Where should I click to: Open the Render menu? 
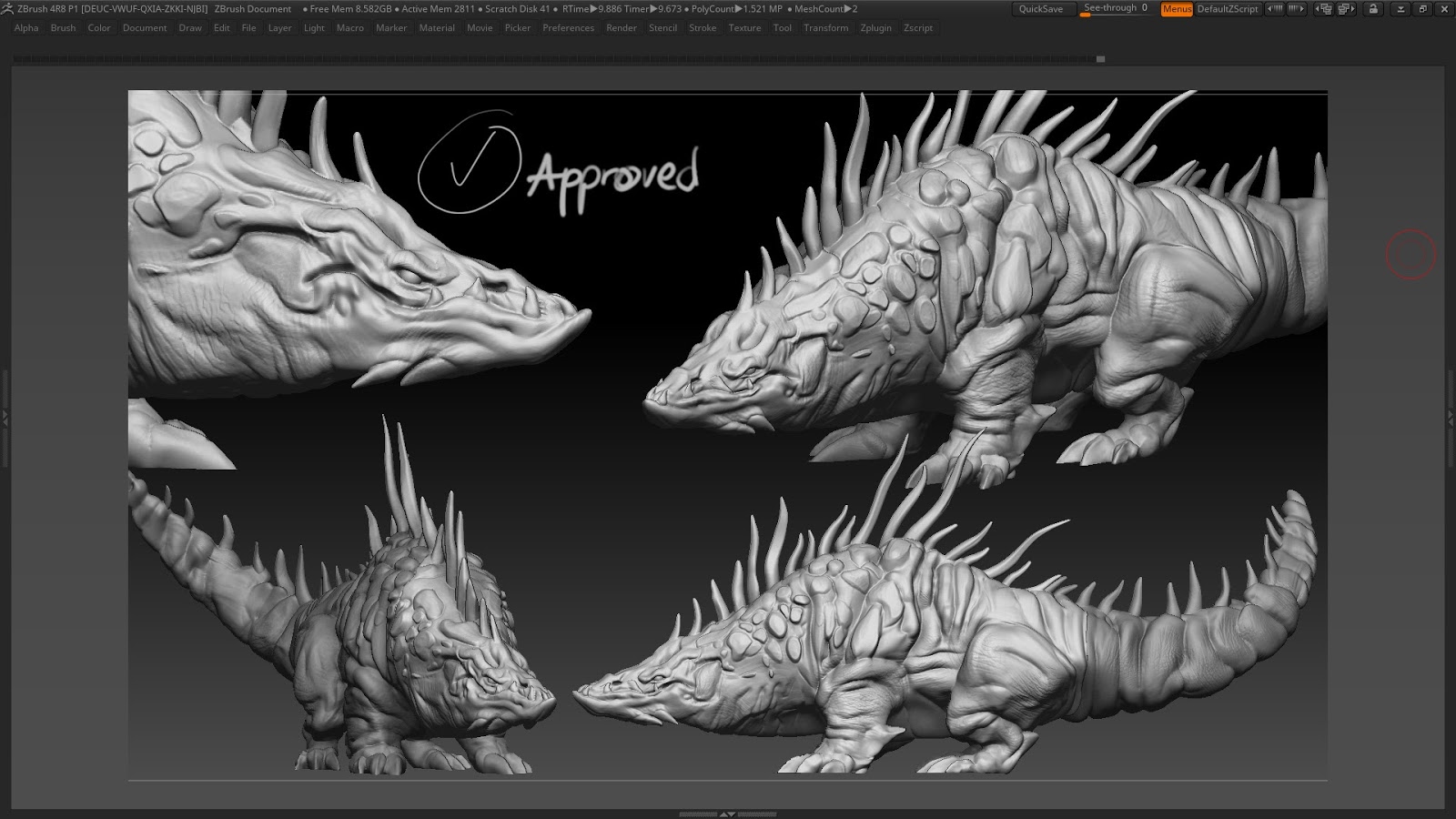coord(622,28)
